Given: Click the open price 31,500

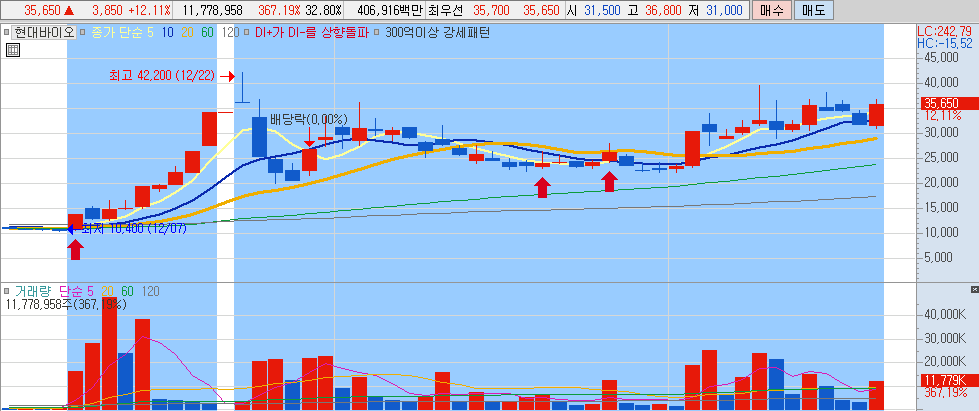Looking at the screenshot, I should tap(602, 11).
